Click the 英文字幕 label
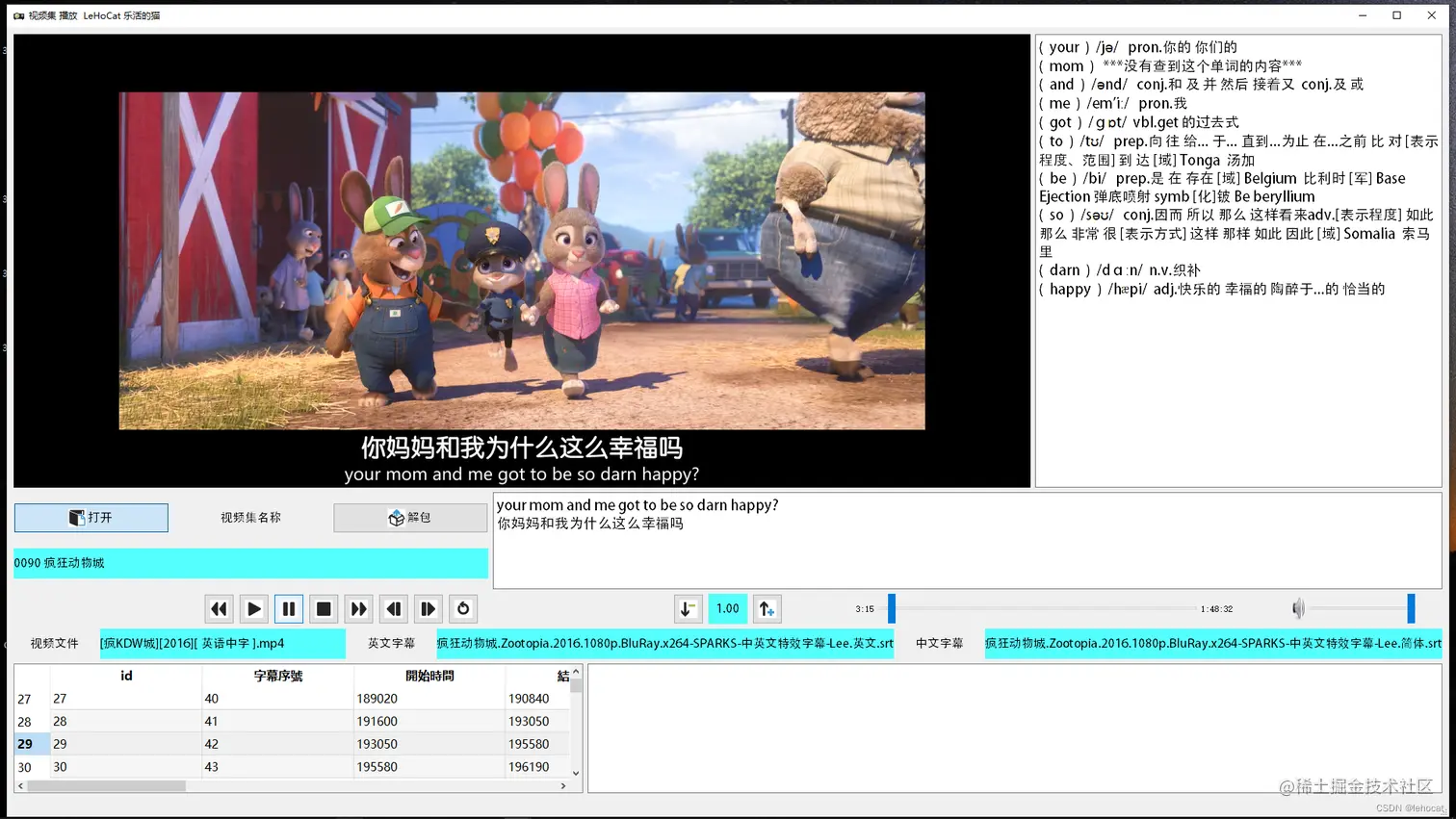The width and height of the screenshot is (1456, 819). tap(391, 643)
